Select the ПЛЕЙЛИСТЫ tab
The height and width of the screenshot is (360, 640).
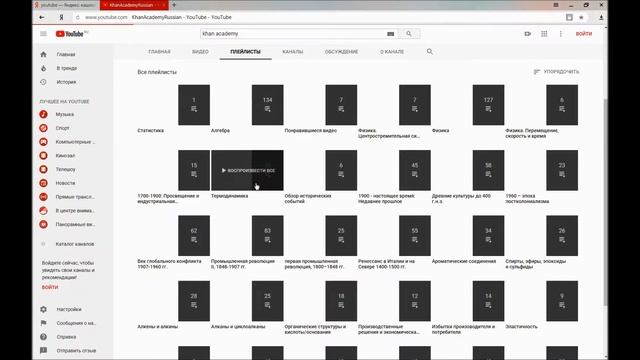coord(245,52)
